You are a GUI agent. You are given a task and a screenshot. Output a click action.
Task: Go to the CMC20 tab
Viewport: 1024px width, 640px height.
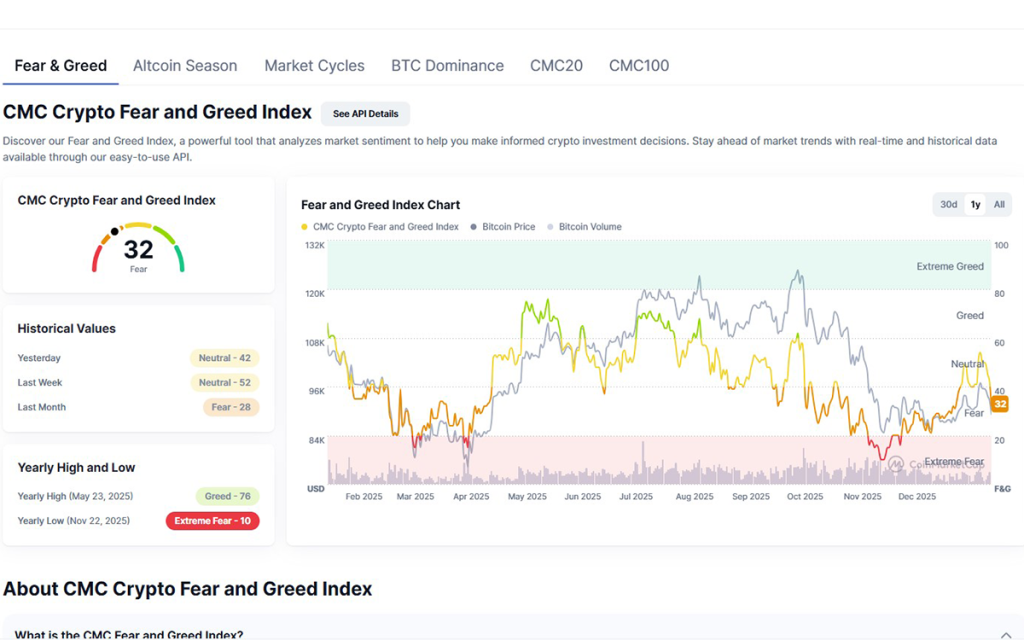[x=556, y=66]
